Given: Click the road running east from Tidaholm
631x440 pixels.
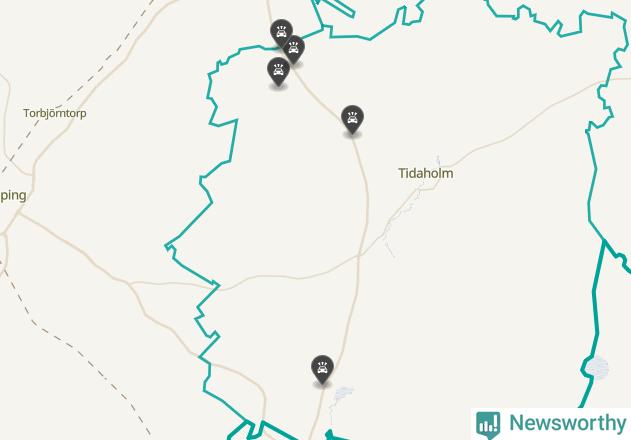Looking at the screenshot, I should [x=523, y=121].
